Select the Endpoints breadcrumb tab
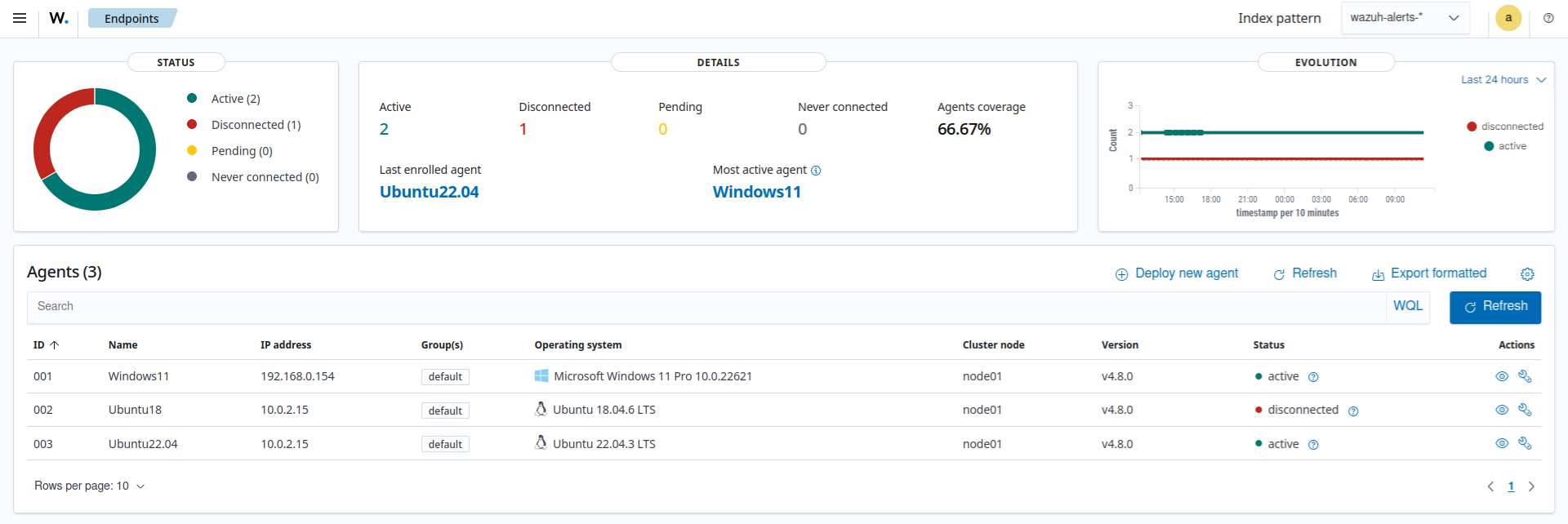 coord(131,18)
